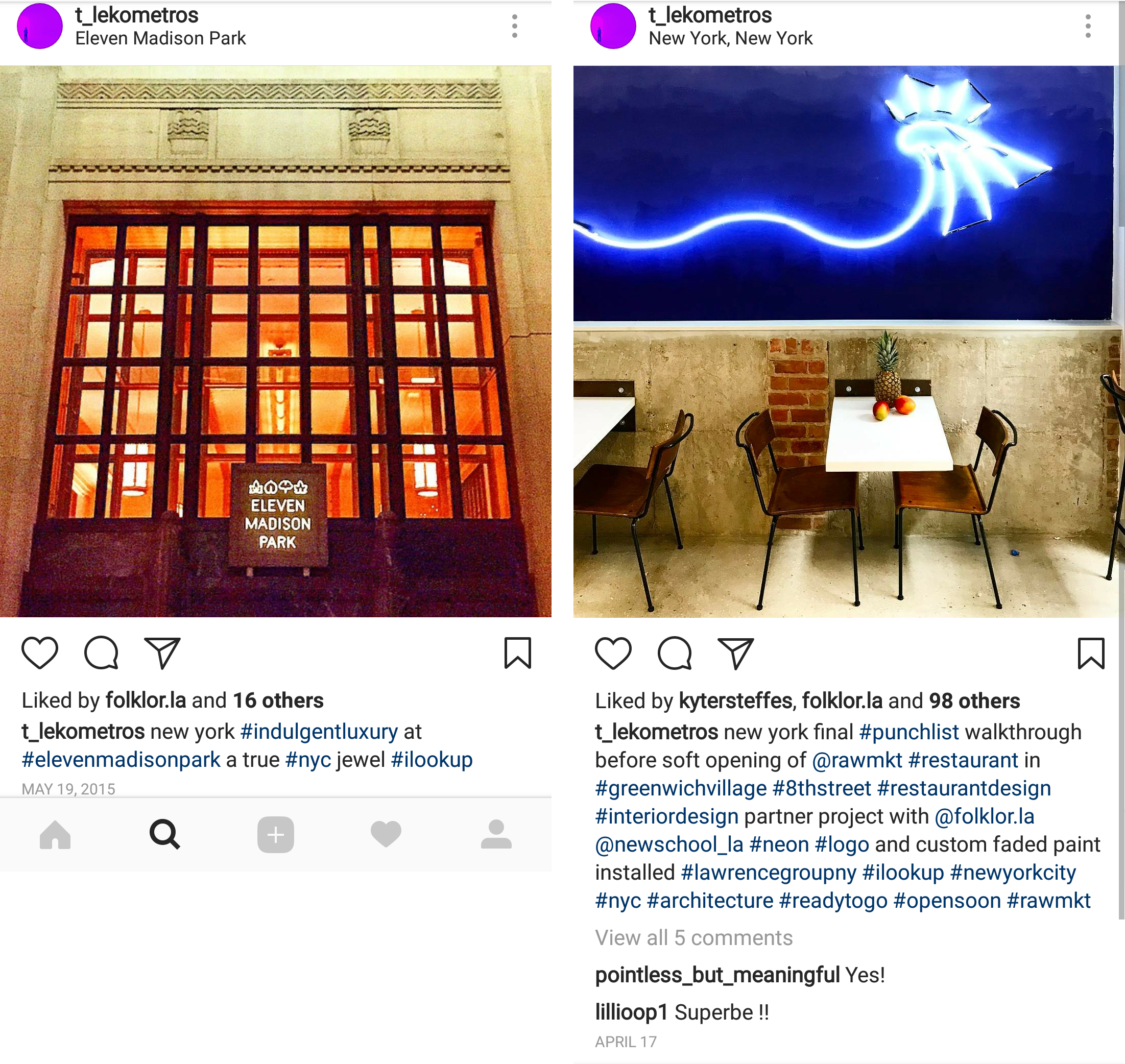Tap the Eleven Madison Park location label

(x=160, y=38)
